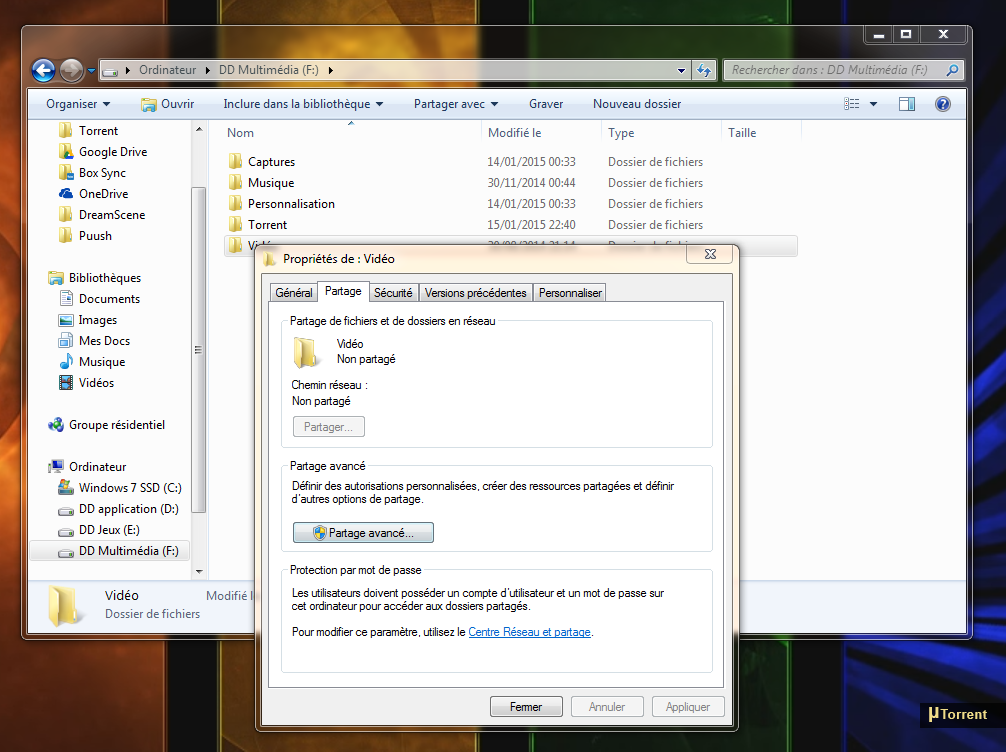Viewport: 1006px width, 752px height.
Task: Switch to the Sécurité tab
Action: tap(393, 293)
